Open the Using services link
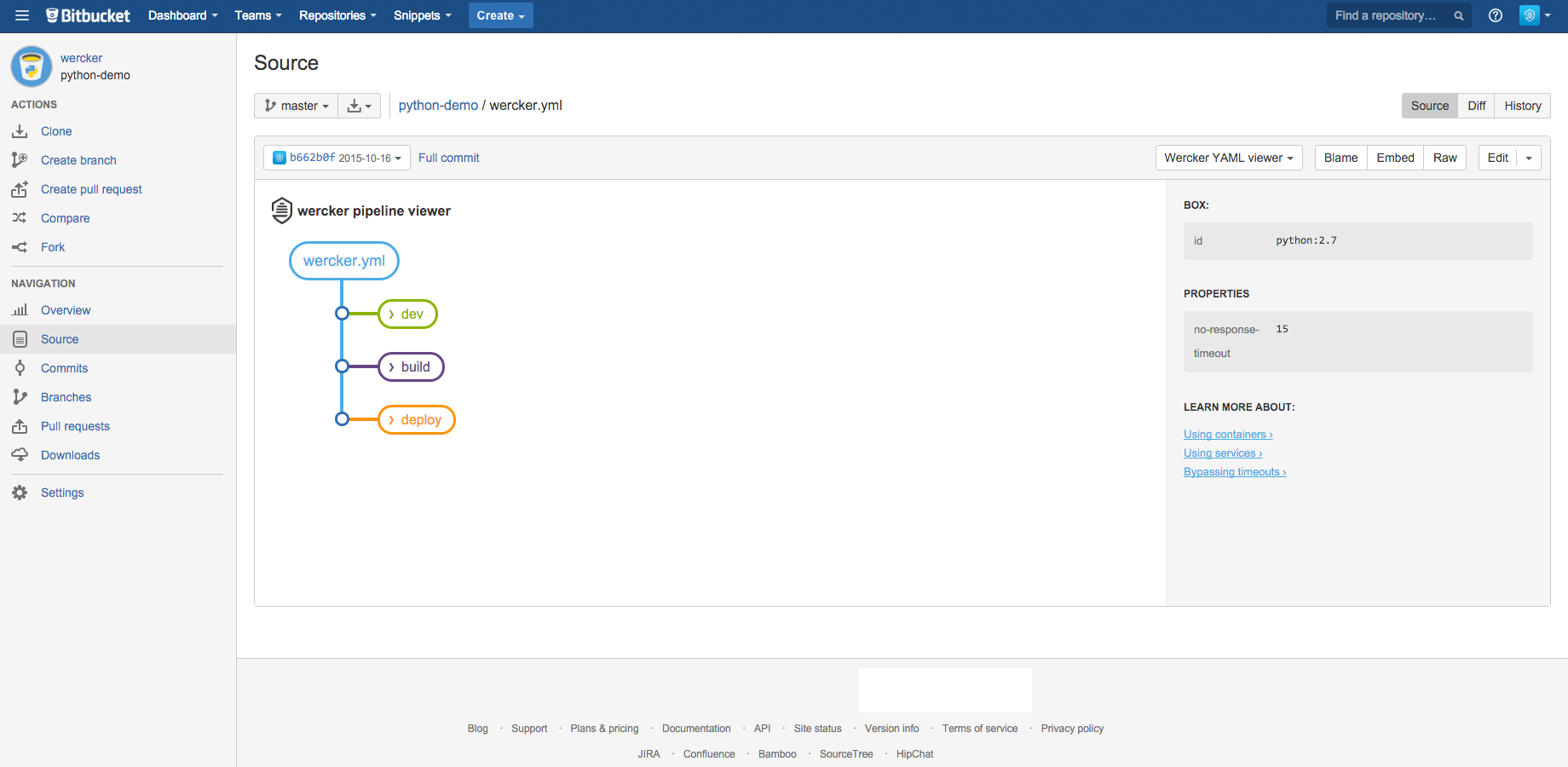This screenshot has height=767, width=1568. coord(1223,453)
